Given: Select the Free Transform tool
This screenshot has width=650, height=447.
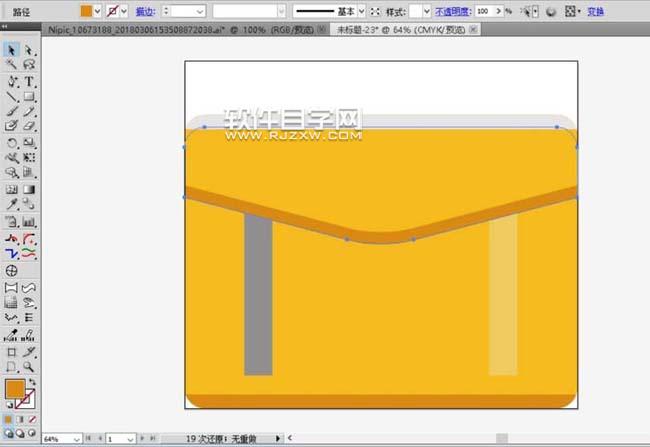Looking at the screenshot, I should (x=29, y=158).
